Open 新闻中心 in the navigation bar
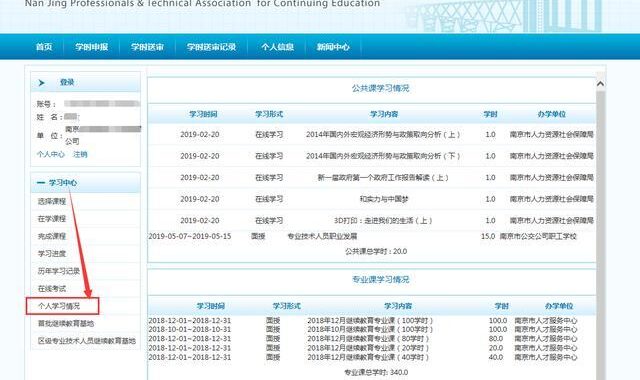 click(x=333, y=47)
